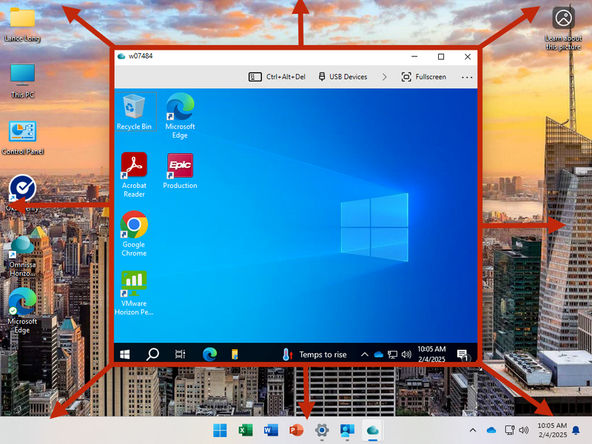Open the host clock and date 2/4/2025
Viewport: 592px width, 444px height.
(552, 430)
